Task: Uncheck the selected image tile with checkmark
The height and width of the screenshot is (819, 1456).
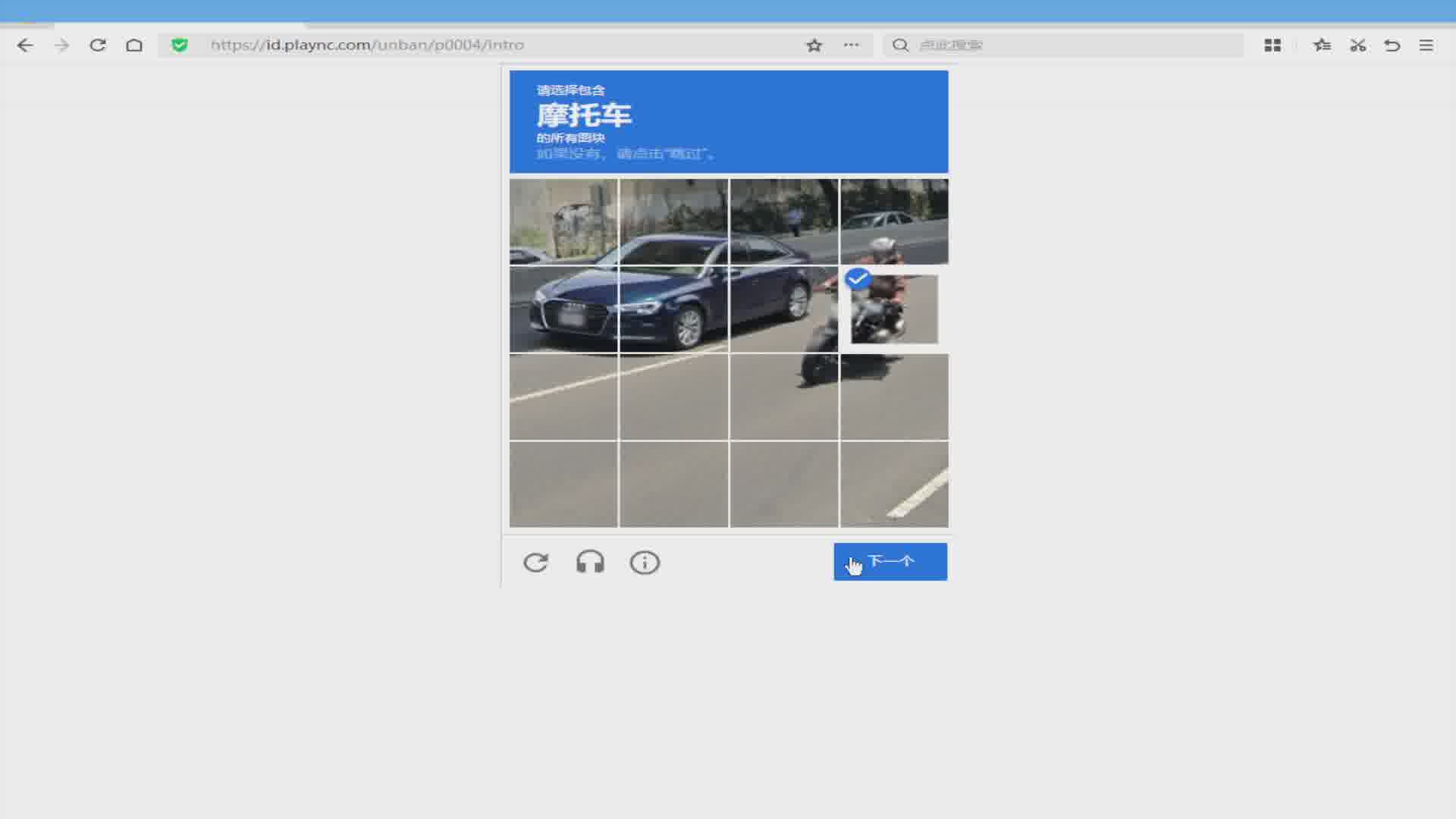Action: (x=893, y=309)
